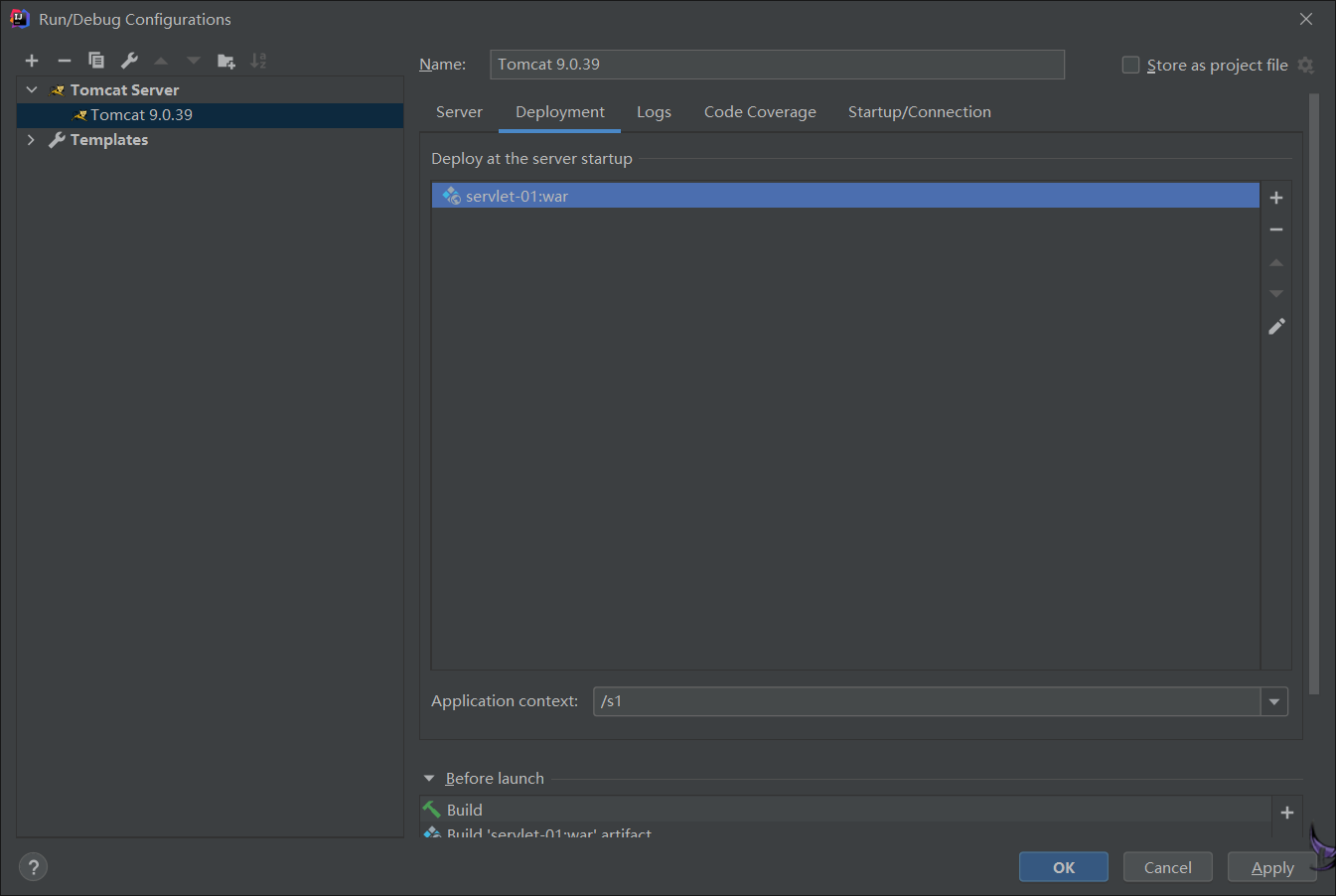Edit artifact pencil icon
Screen dimensions: 1336x896
tap(1276, 326)
